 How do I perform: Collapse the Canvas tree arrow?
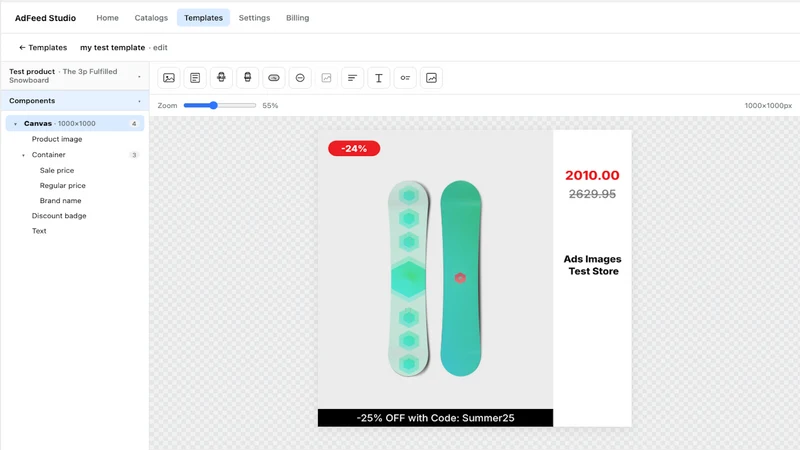(15, 123)
